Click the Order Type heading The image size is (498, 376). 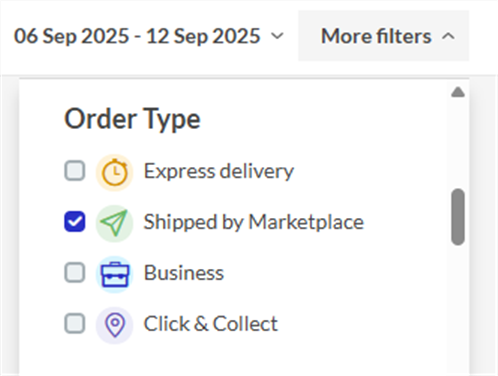click(x=132, y=119)
